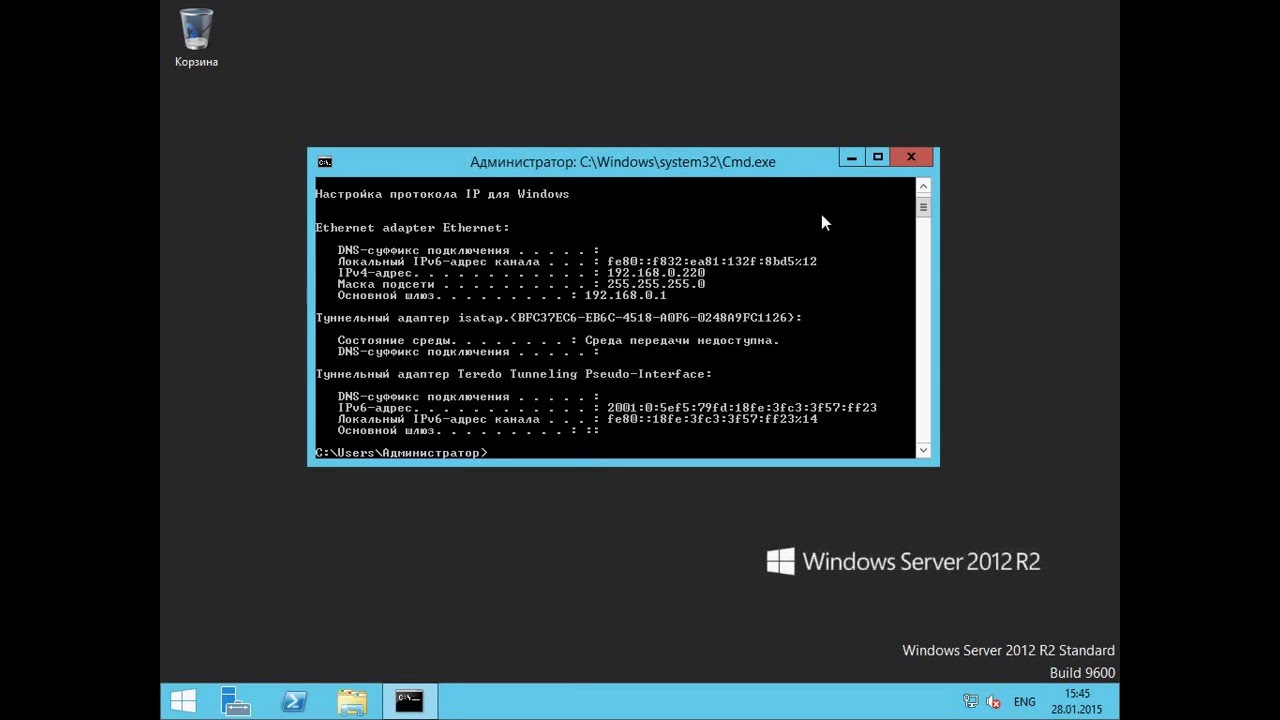This screenshot has width=1280, height=720.
Task: Click the C:\Users\Администратор> prompt line
Action: 401,453
